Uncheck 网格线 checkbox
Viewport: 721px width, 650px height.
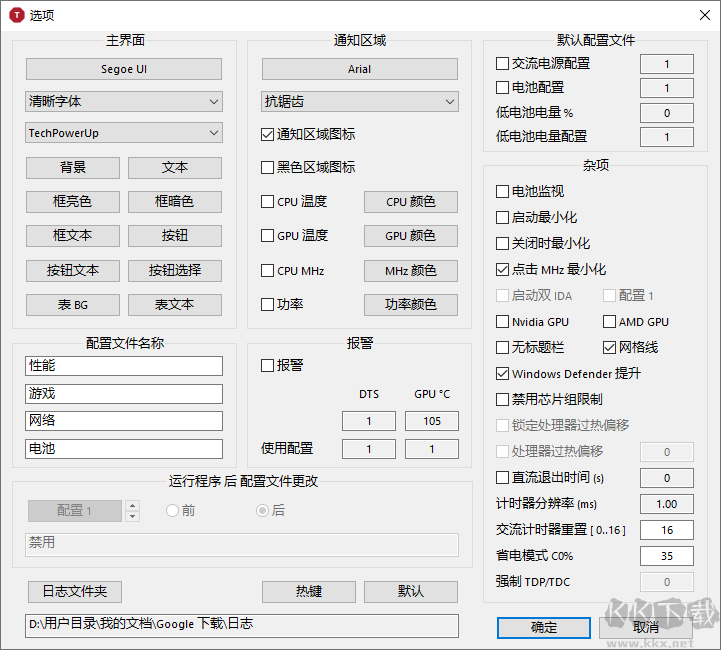[x=609, y=348]
